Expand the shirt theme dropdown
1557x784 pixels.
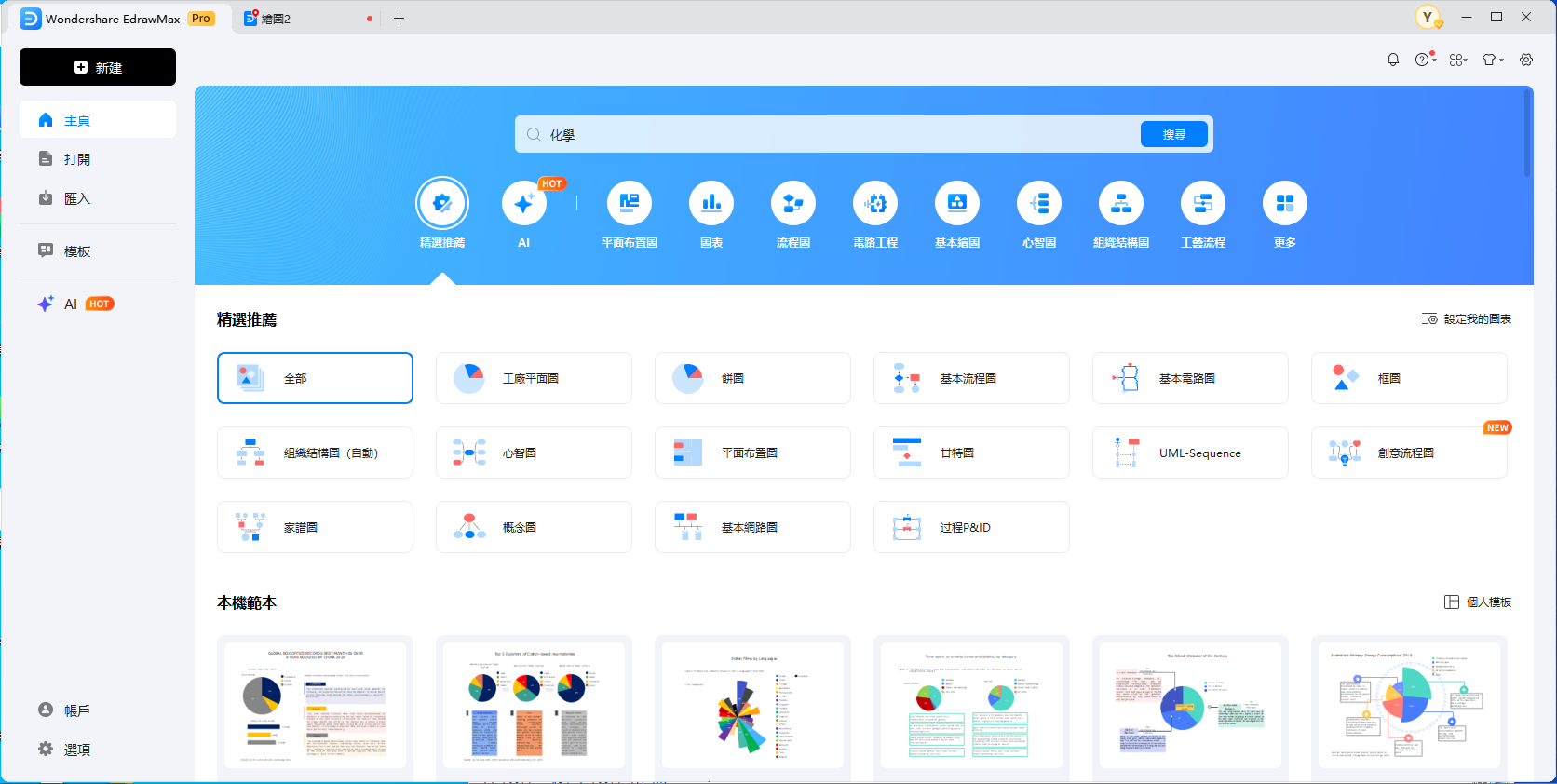pyautogui.click(x=1492, y=60)
